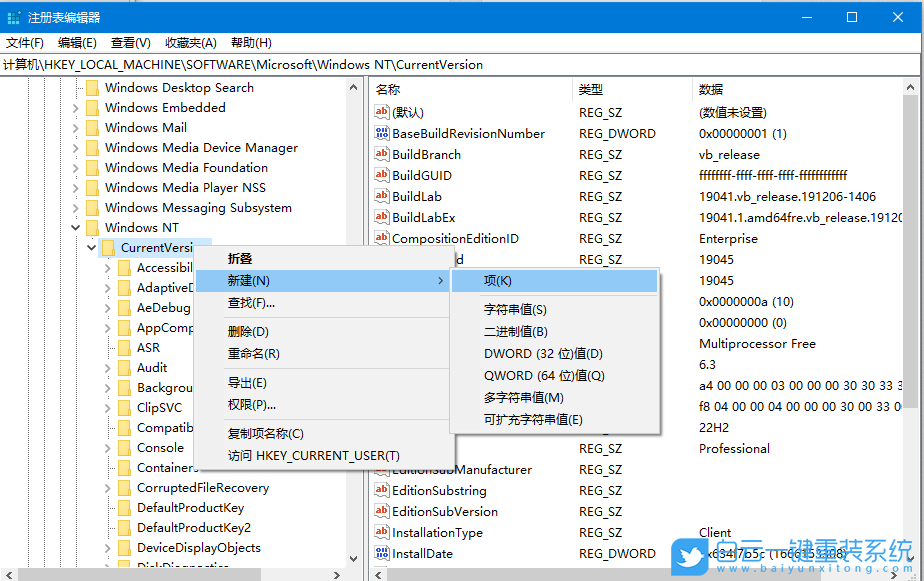Open the 文件(F) menu
Screen dimensions: 924x581
tap(27, 42)
